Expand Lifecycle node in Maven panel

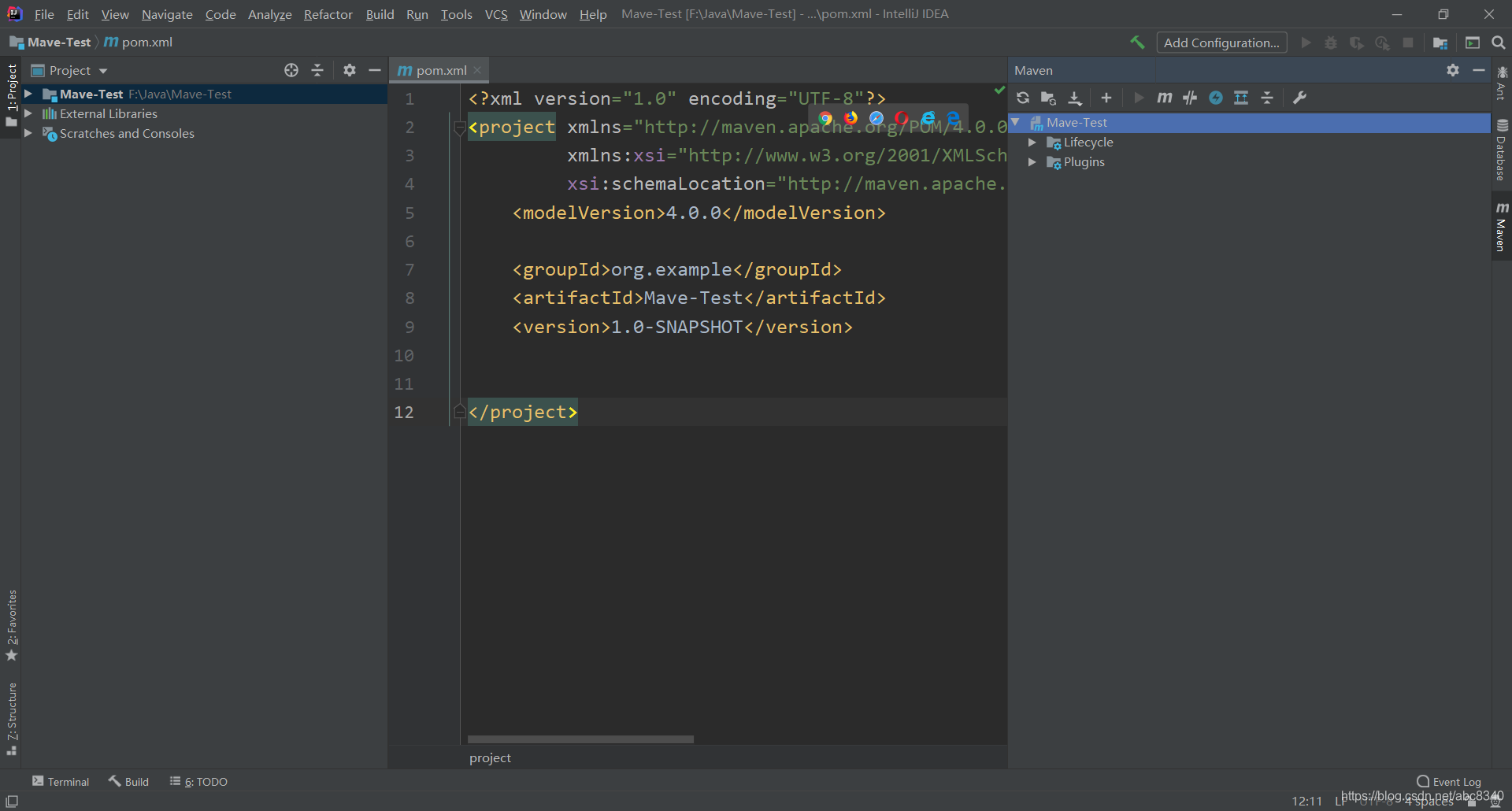1032,142
